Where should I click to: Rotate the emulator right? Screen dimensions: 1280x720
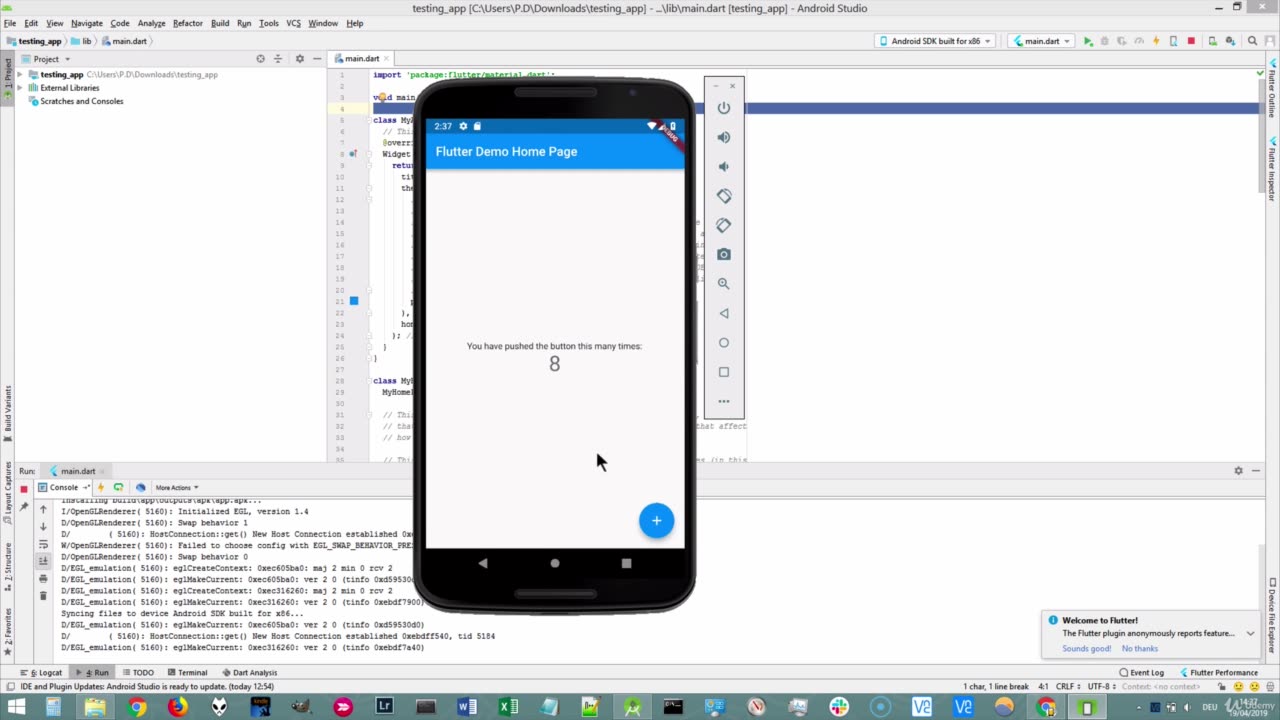[724, 225]
